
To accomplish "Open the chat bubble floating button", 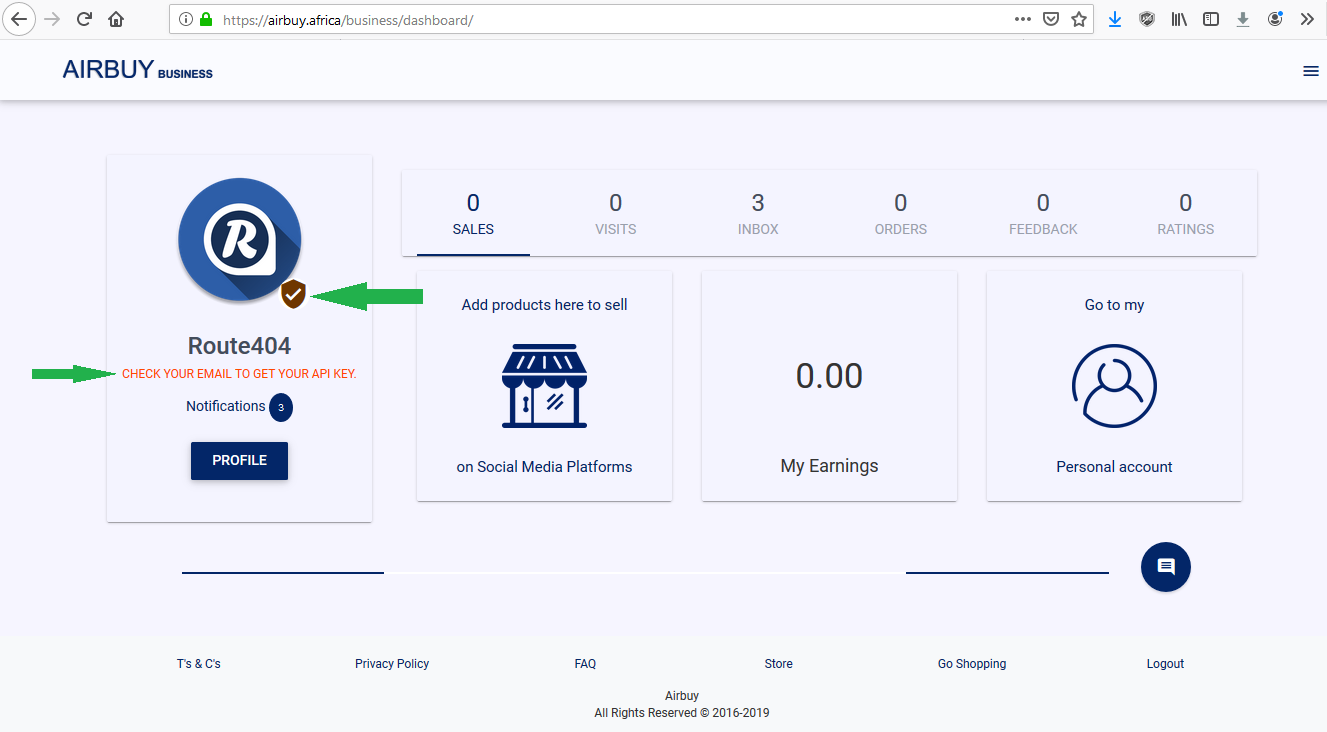I will (x=1165, y=567).
